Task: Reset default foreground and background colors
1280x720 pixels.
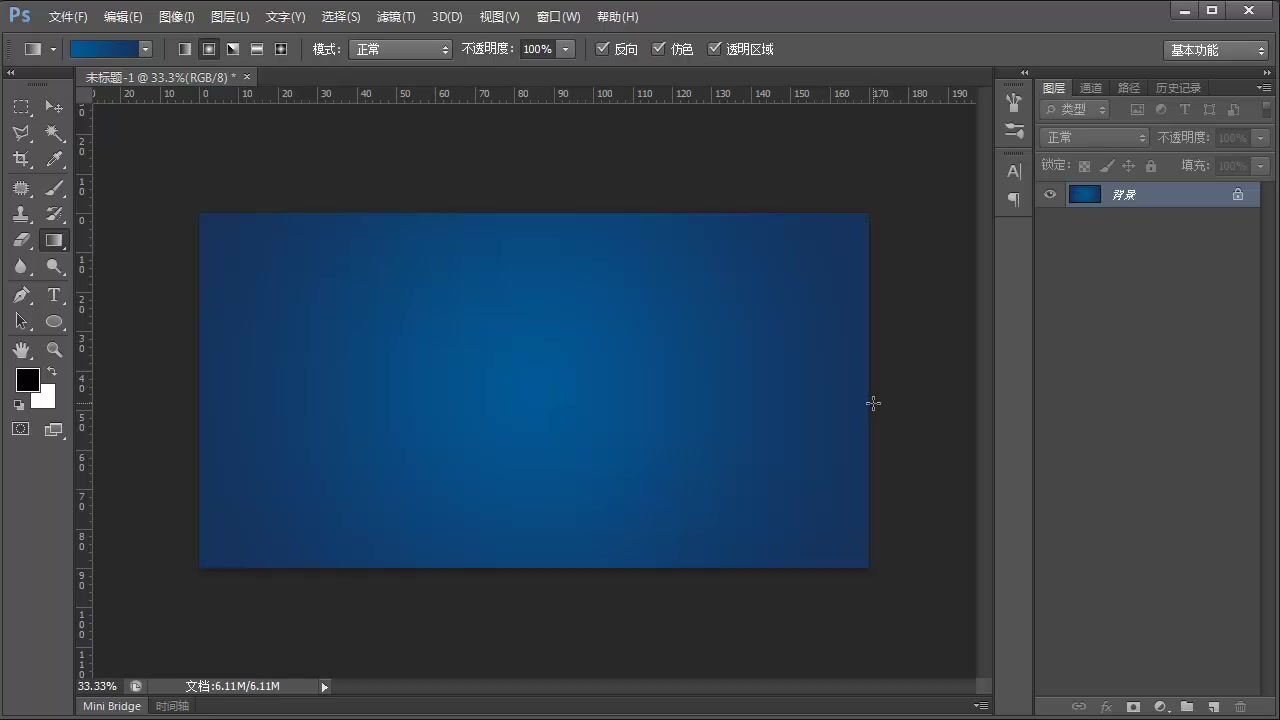Action: (19, 405)
